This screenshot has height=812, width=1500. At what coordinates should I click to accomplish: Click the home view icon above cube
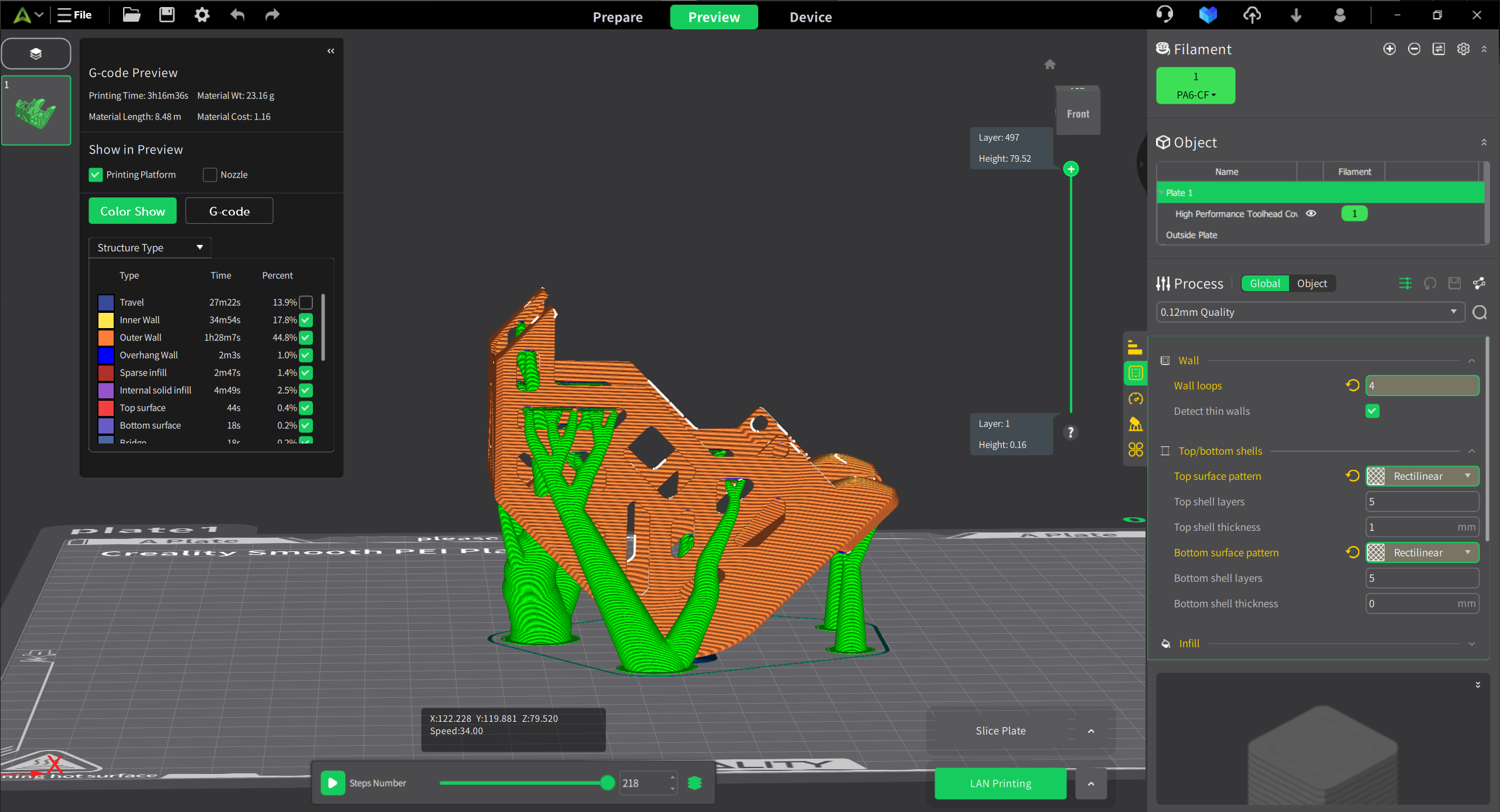tap(1049, 64)
